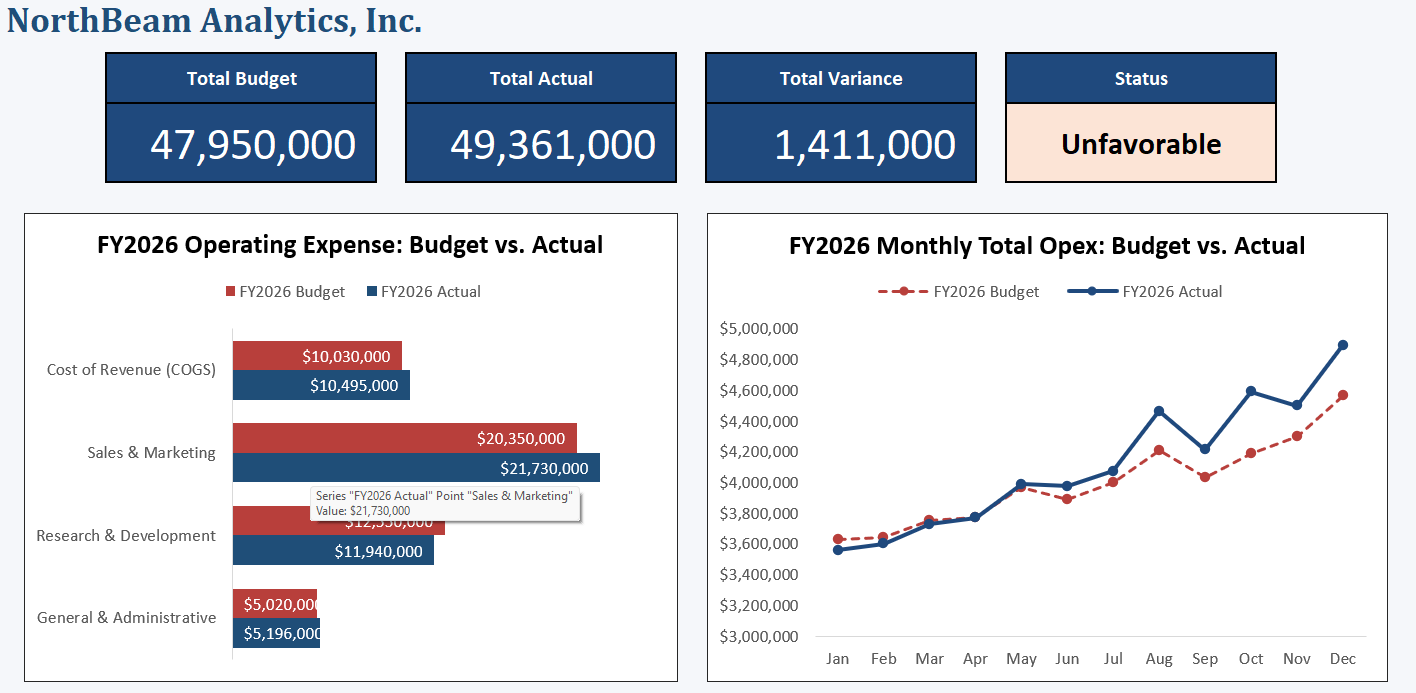Select the Sep Actual data point
Image resolution: width=1416 pixels, height=693 pixels.
(1205, 449)
